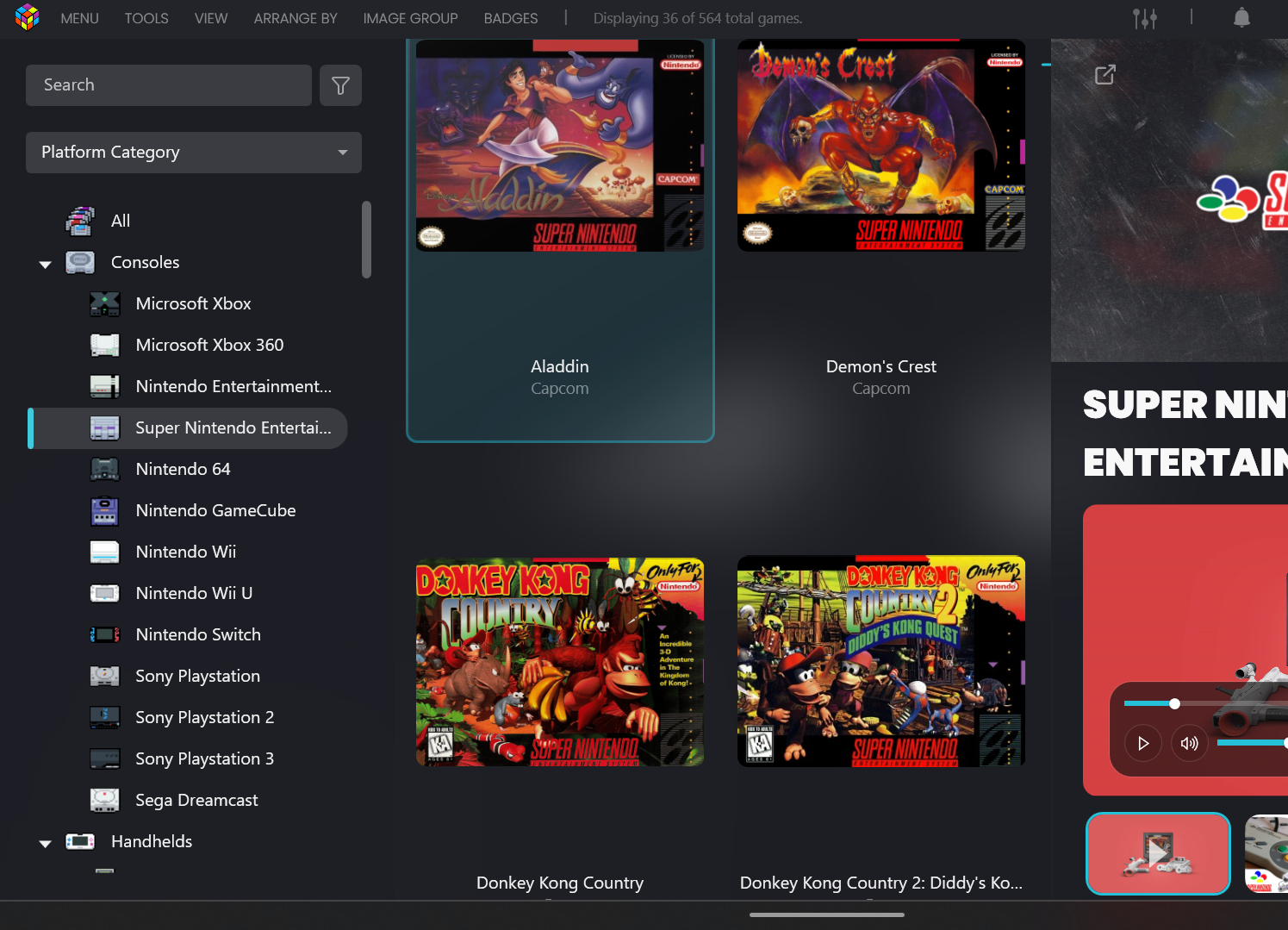Click the Nintendo Wii platform icon
Image resolution: width=1288 pixels, height=930 pixels.
pyautogui.click(x=105, y=552)
